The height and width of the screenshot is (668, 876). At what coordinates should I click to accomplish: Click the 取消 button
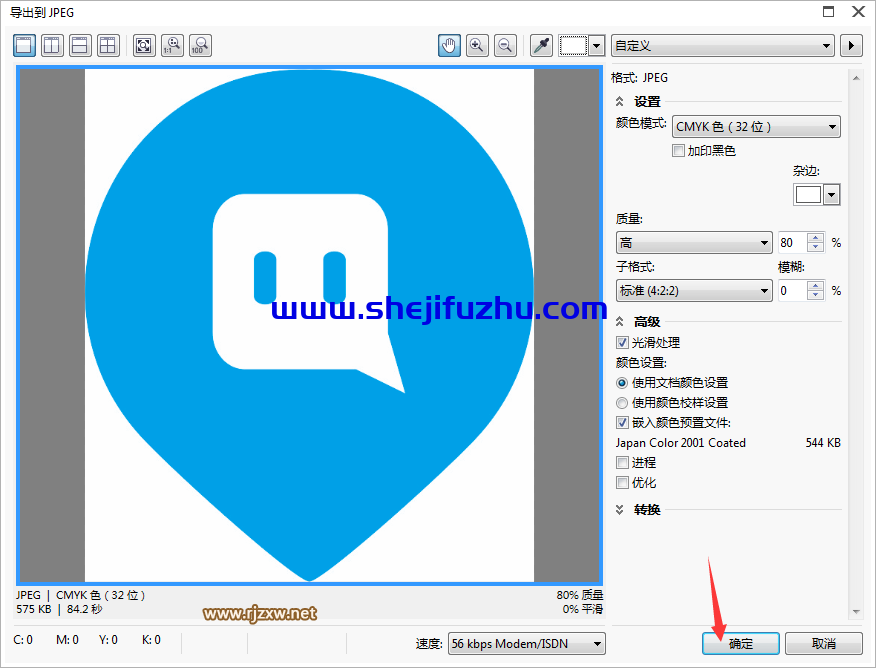click(x=823, y=643)
